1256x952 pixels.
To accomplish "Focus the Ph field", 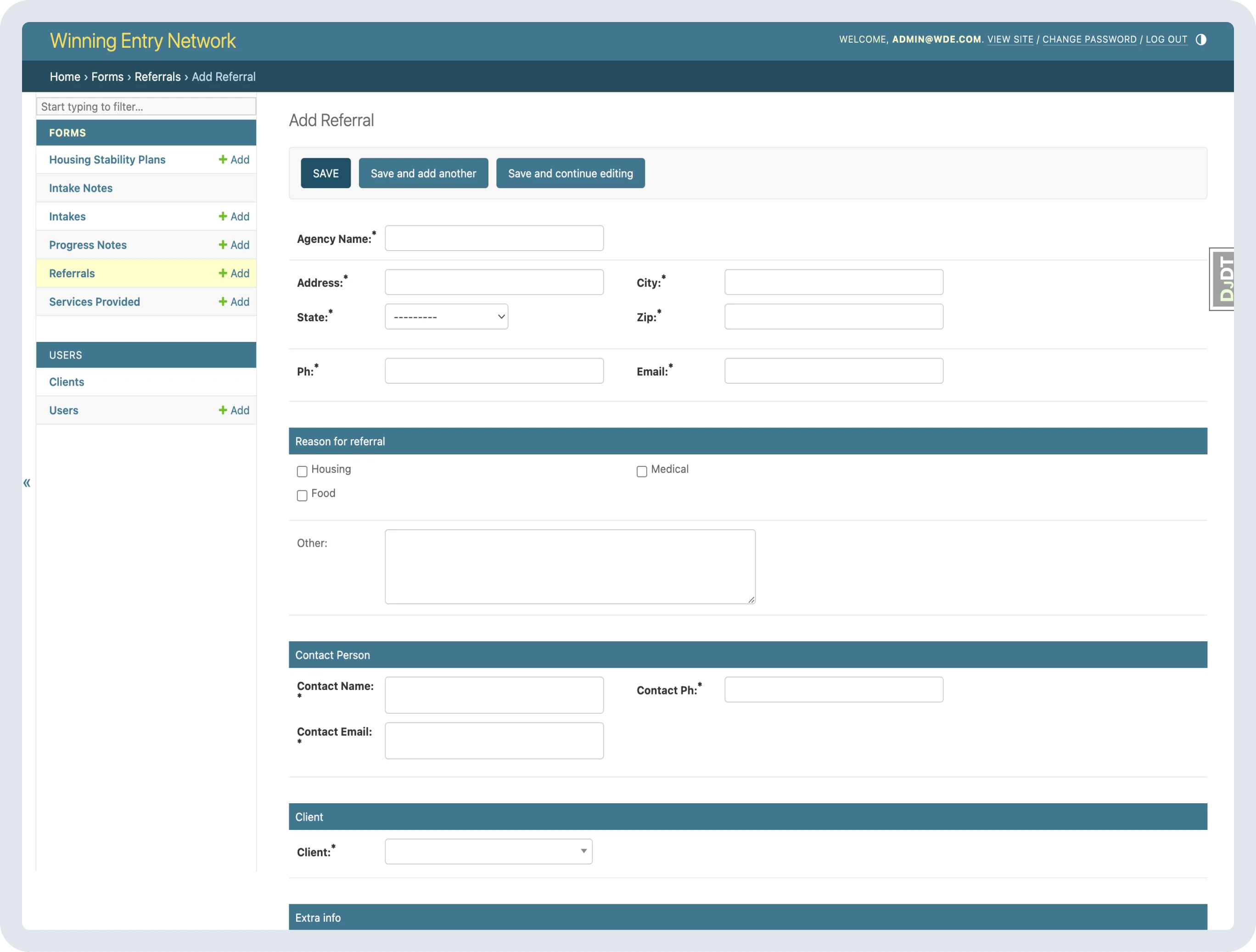I will [494, 371].
